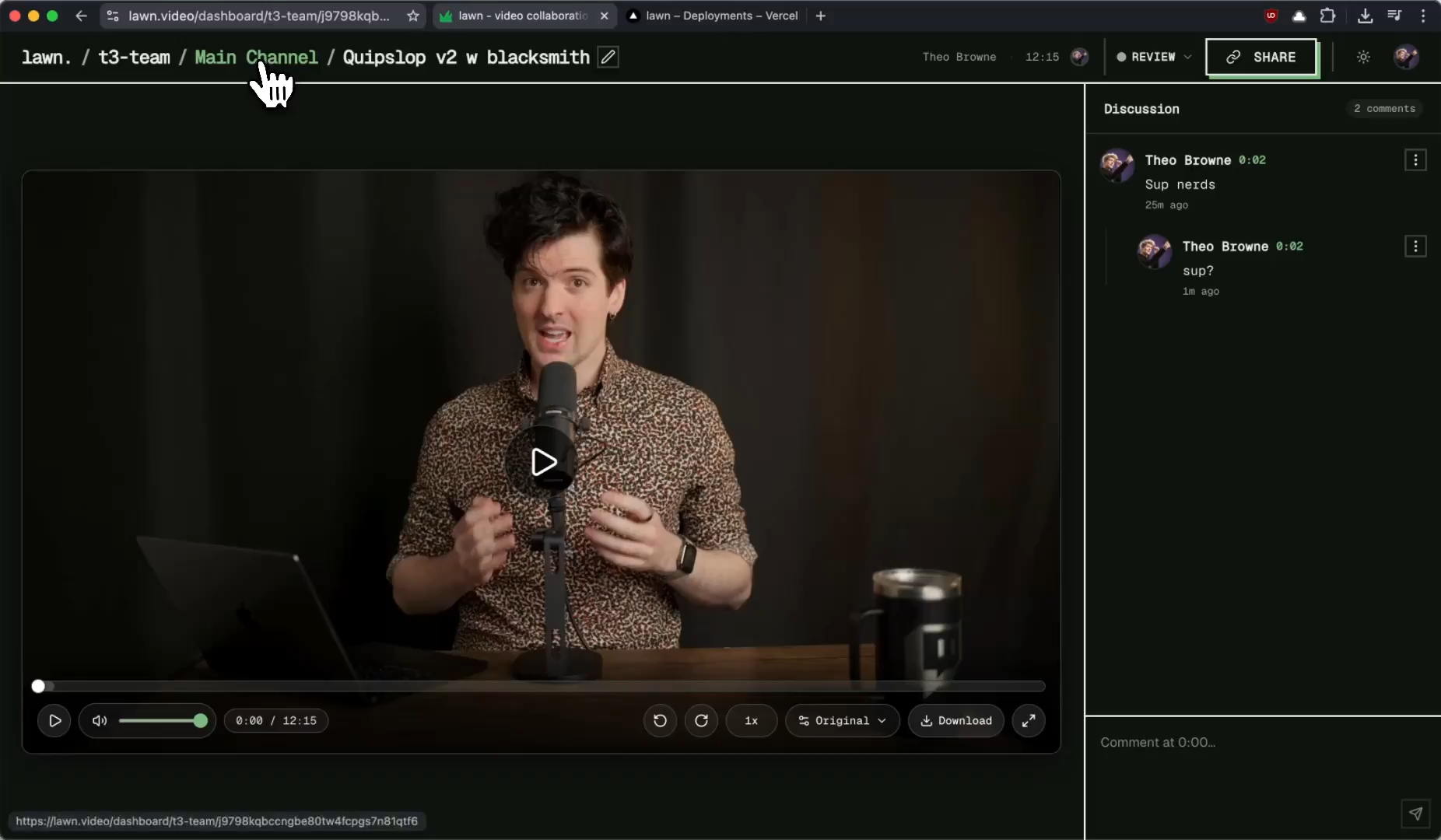Open the uBlock Origin extension icon
The width and height of the screenshot is (1441, 840).
pos(1271,16)
